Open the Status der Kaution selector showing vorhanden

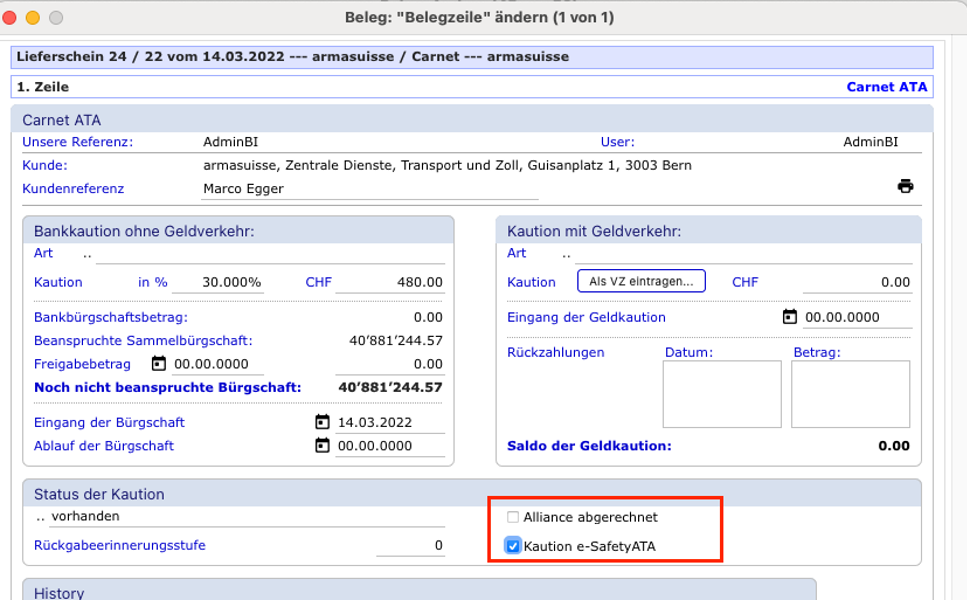click(x=40, y=517)
